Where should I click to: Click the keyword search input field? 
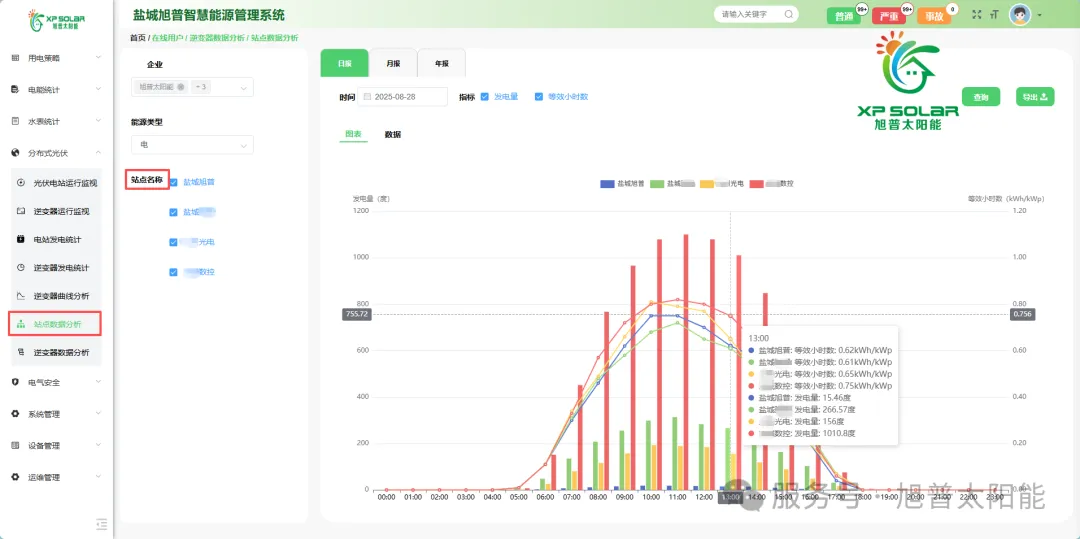[748, 15]
